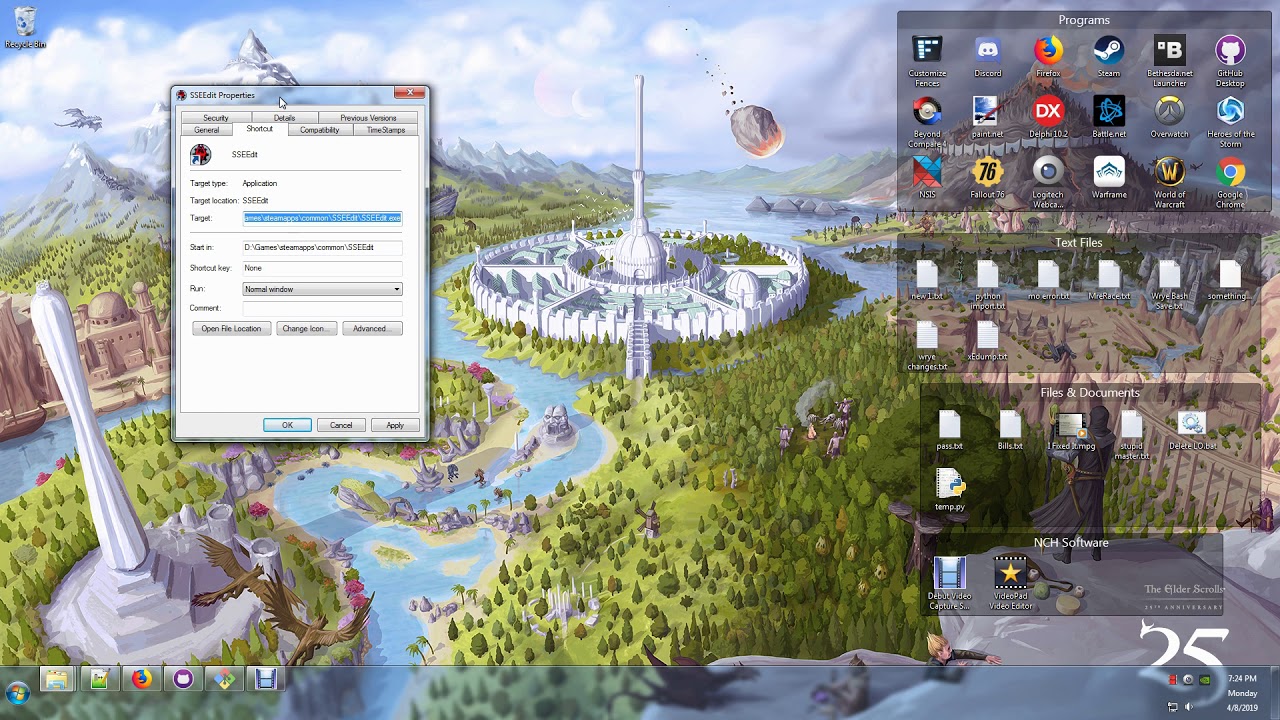This screenshot has width=1280, height=720.
Task: Open Debut Video Capture Software icon
Action: coord(950,584)
